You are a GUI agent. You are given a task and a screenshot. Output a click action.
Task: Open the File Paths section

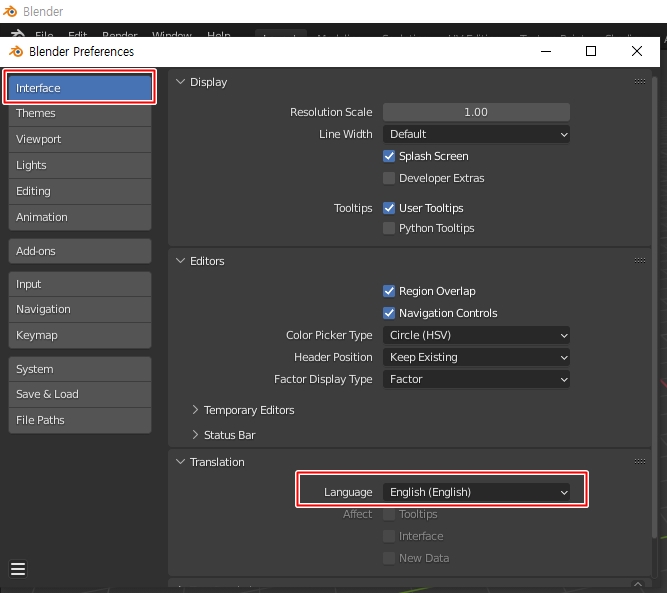pyautogui.click(x=80, y=420)
